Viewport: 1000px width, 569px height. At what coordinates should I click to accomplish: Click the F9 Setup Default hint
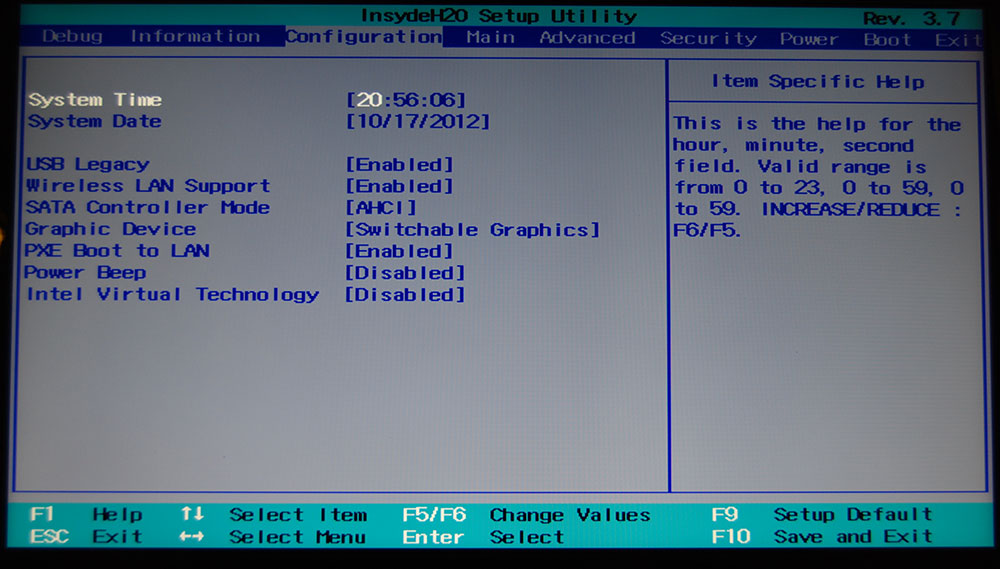(822, 514)
